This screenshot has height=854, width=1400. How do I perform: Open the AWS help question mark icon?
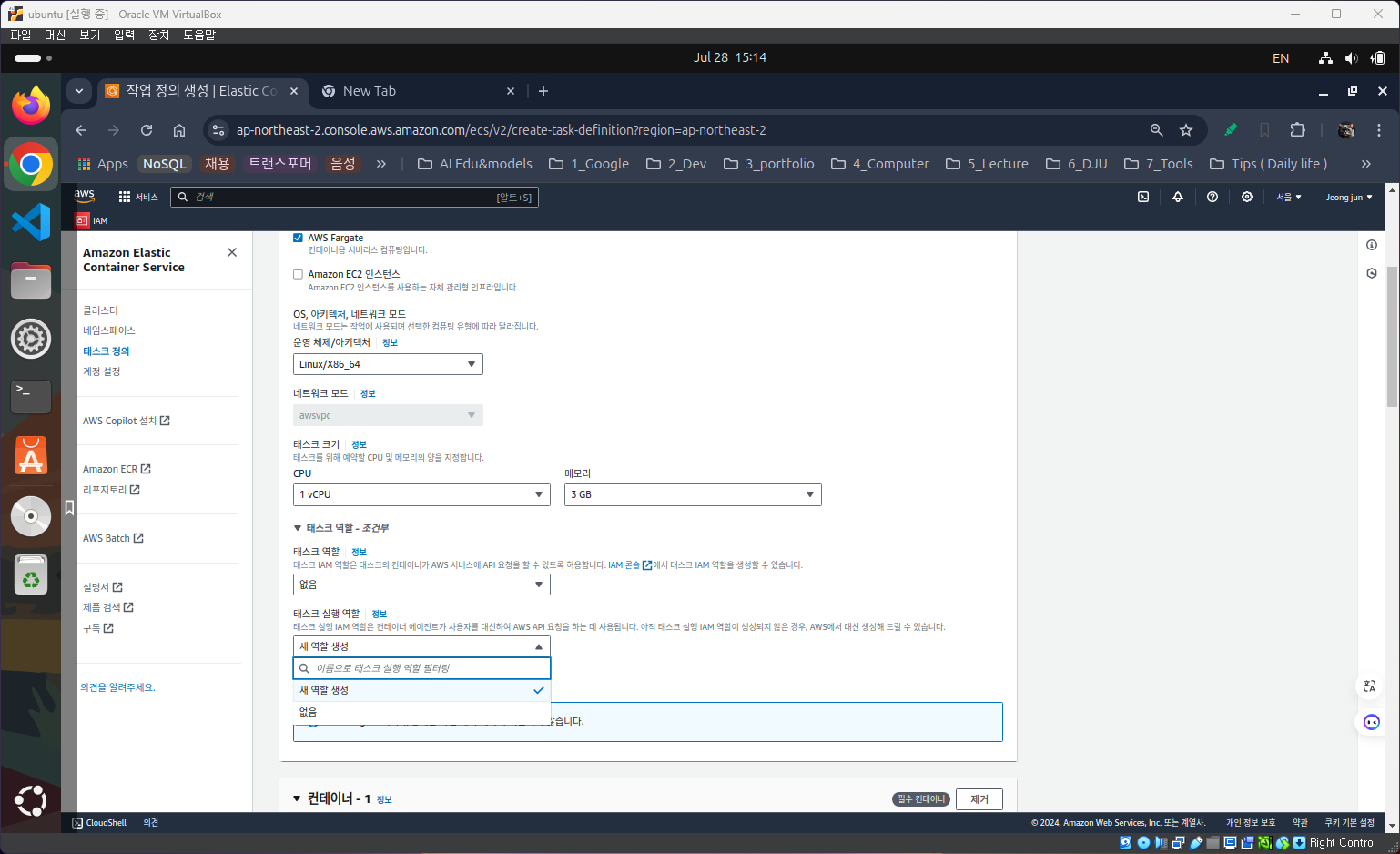1212,197
